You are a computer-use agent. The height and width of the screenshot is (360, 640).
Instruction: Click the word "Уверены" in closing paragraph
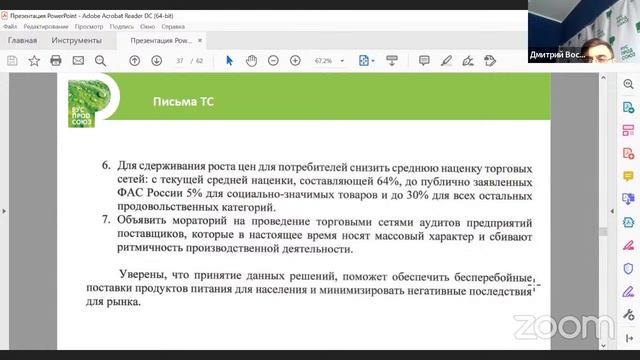[x=143, y=274]
